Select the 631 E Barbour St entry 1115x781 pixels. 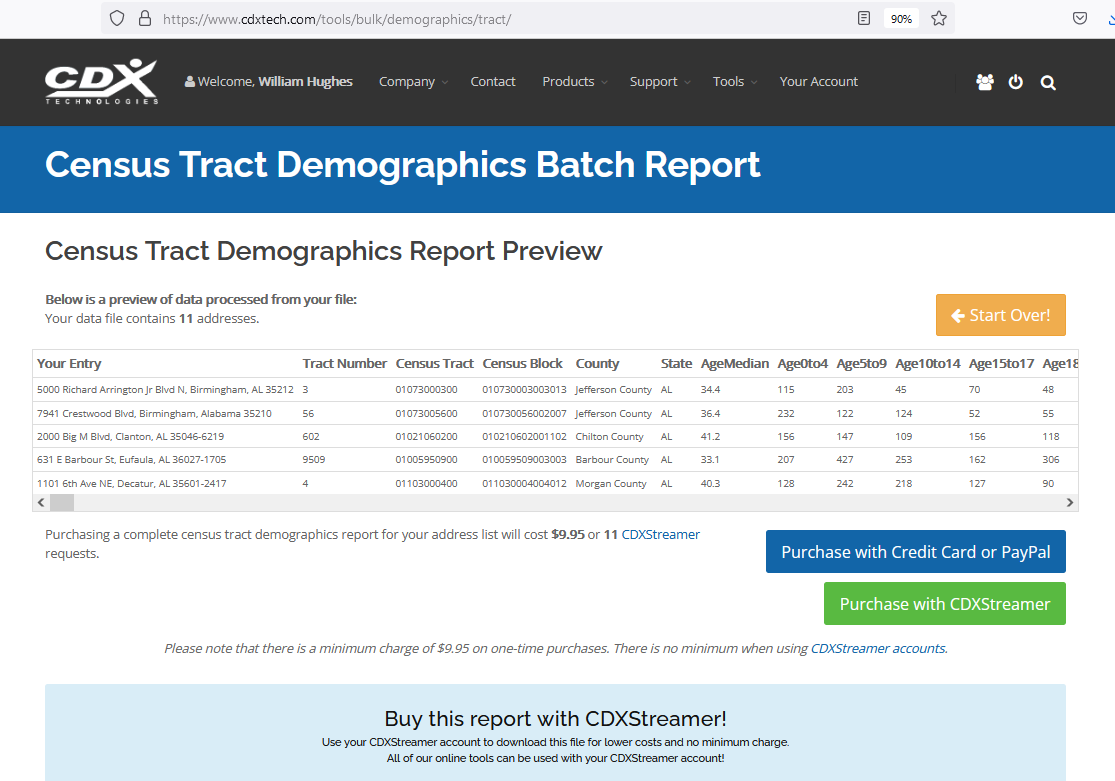[x=132, y=459]
